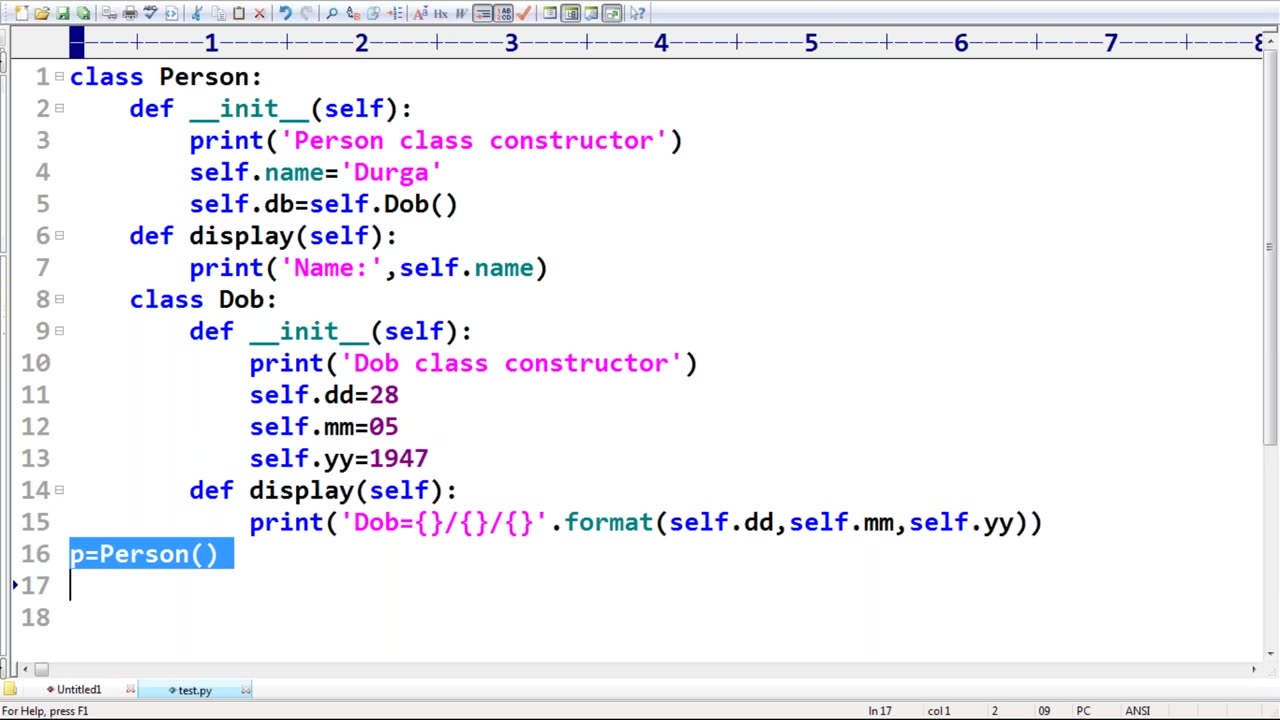Viewport: 1280px width, 720px height.
Task: Click the red X Delete icon
Action: pyautogui.click(x=259, y=13)
